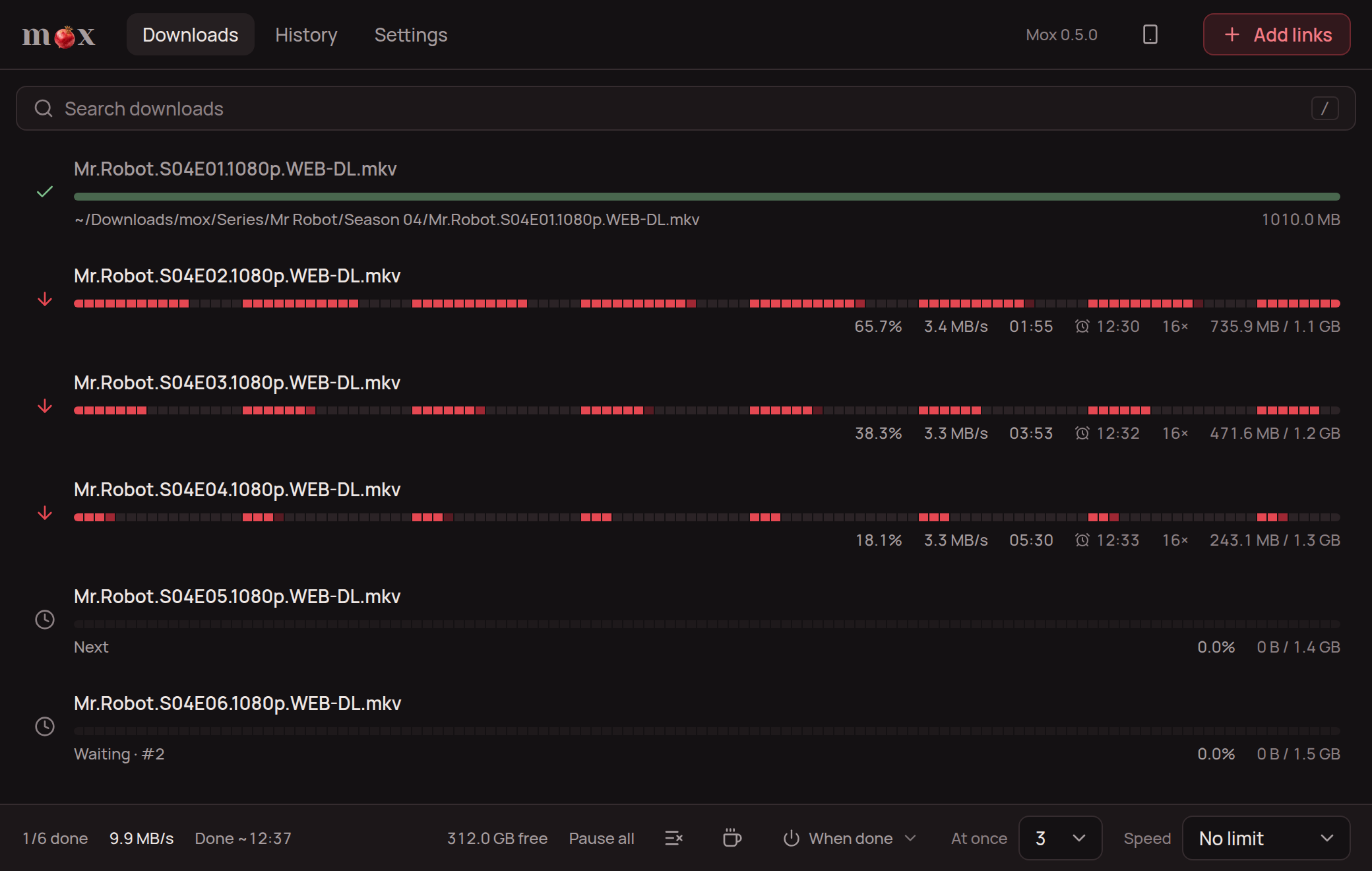Click the download arrow for S04E02

point(45,300)
